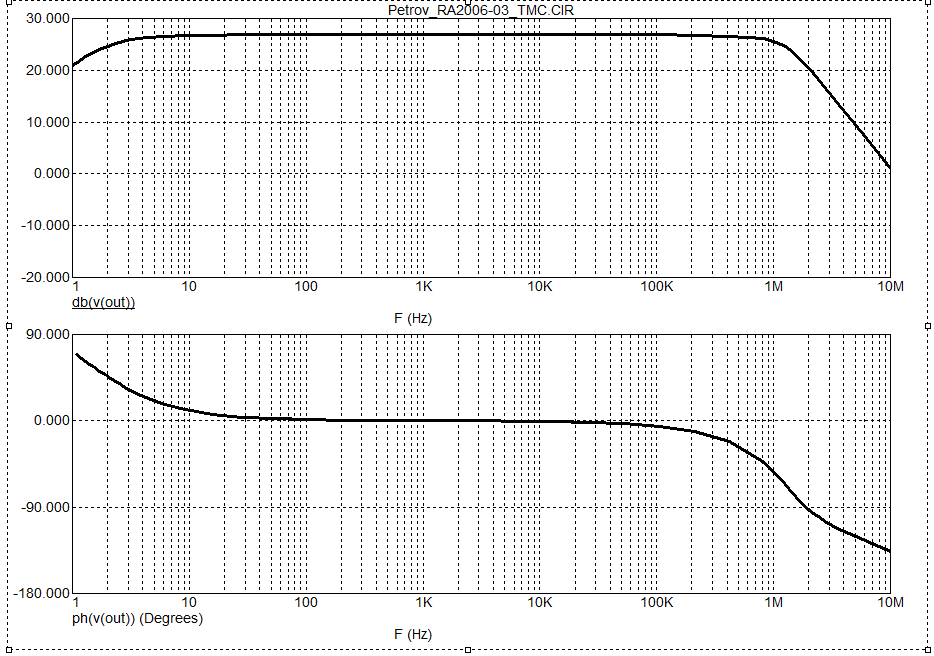Click the -180.000 tick on the phase axis
This screenshot has height=656, width=934.
pos(42,593)
